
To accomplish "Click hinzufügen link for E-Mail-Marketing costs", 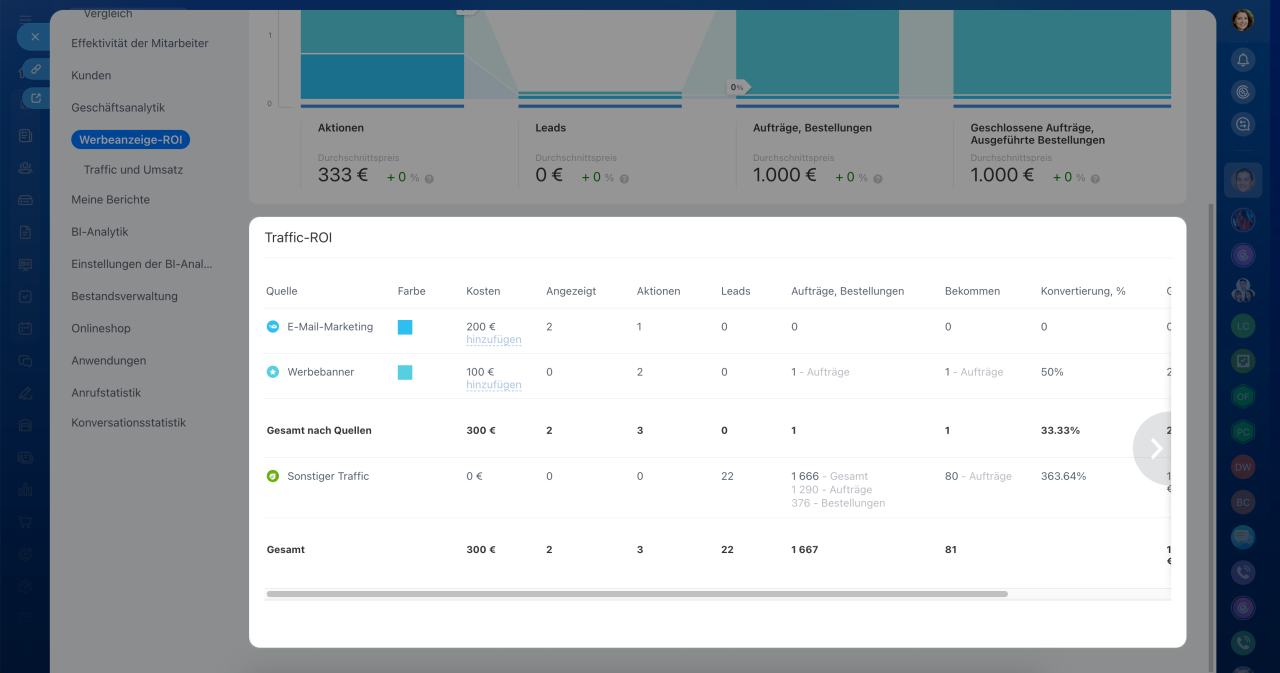I will (x=493, y=340).
